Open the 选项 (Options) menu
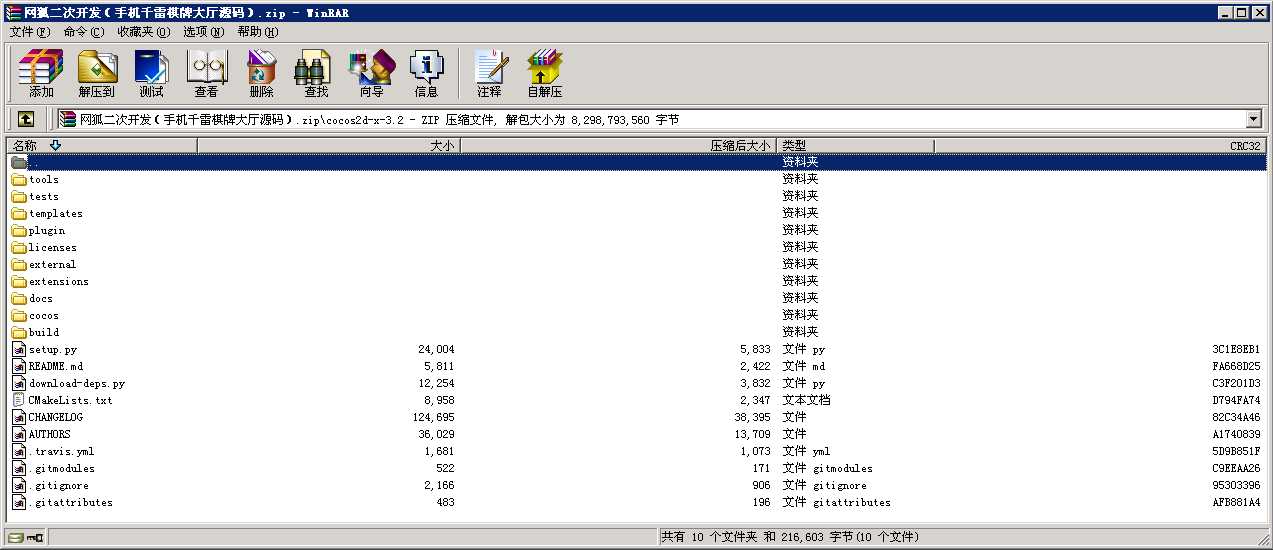Viewport: 1273px width, 550px height. (x=203, y=32)
